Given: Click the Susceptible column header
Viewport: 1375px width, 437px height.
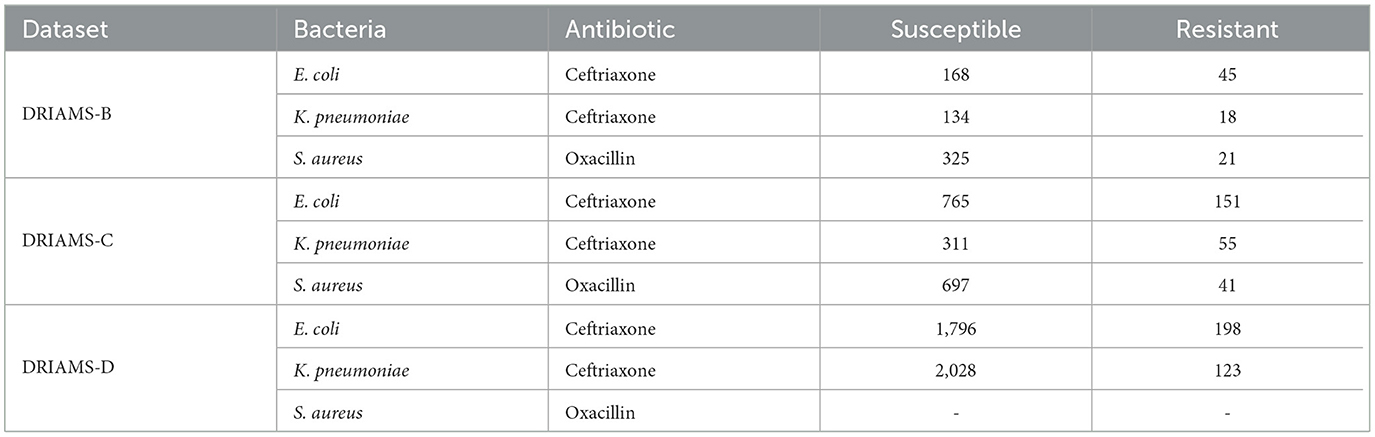Looking at the screenshot, I should [x=955, y=30].
